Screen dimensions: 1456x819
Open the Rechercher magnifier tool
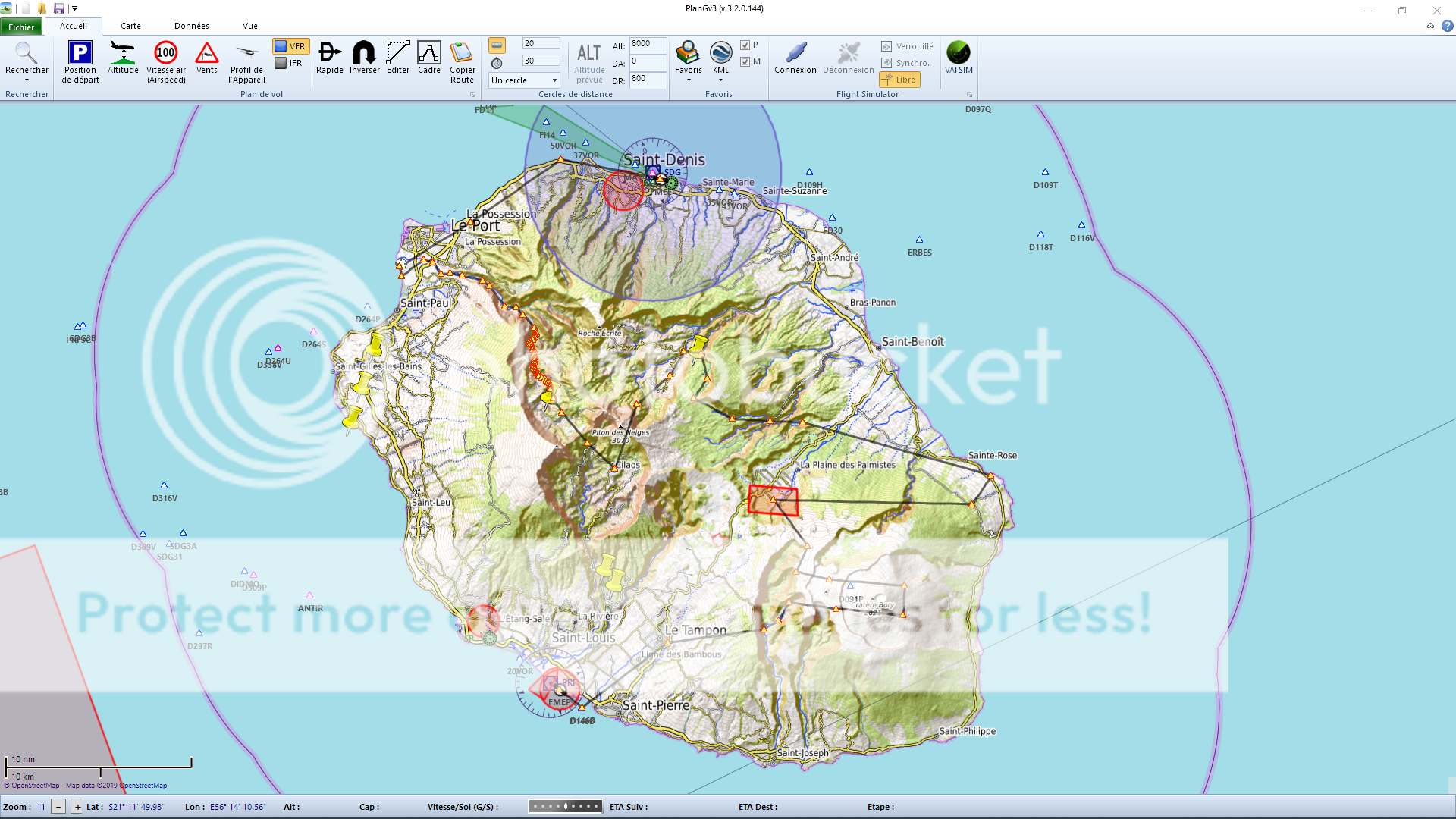click(27, 53)
